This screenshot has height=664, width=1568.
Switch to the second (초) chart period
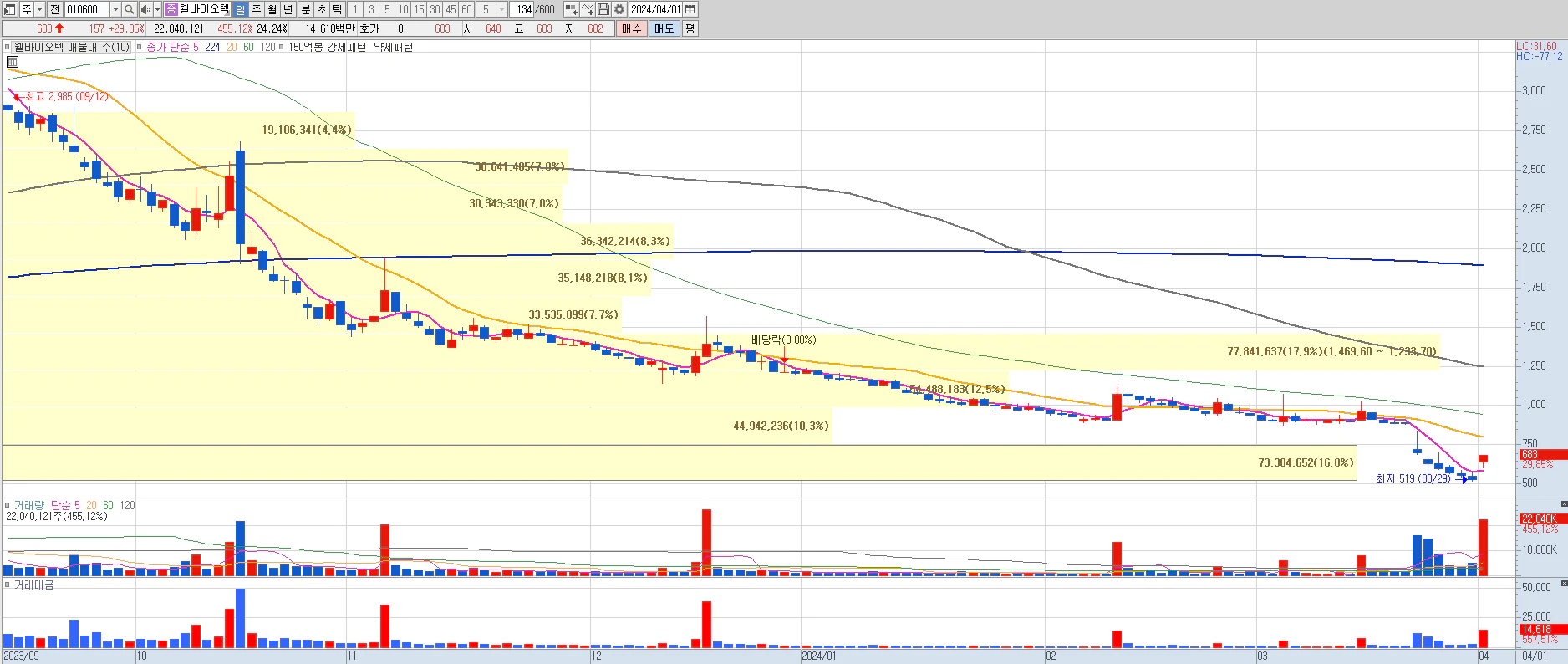[322, 9]
